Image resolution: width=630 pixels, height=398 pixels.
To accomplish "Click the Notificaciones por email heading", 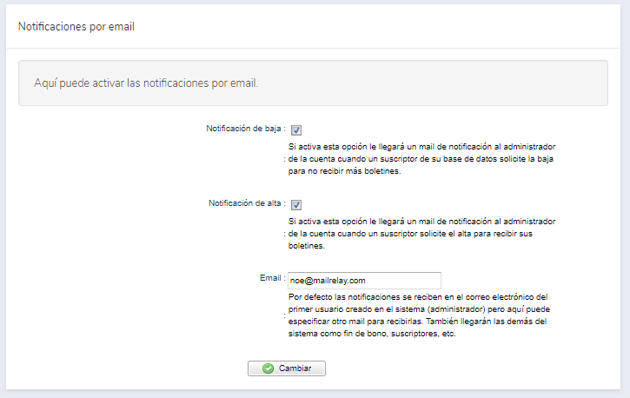I will [x=76, y=27].
